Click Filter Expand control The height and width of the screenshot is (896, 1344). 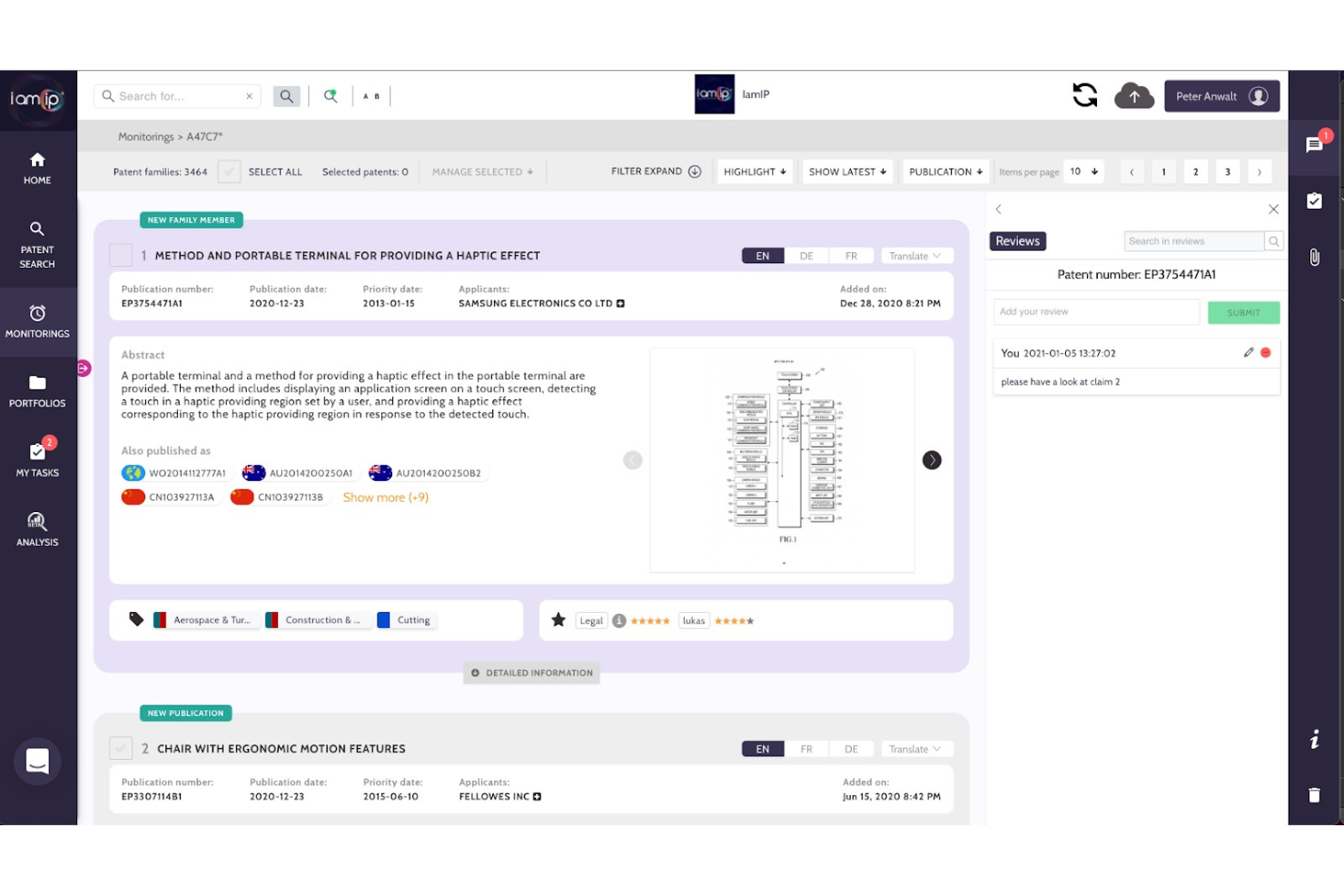(x=656, y=172)
